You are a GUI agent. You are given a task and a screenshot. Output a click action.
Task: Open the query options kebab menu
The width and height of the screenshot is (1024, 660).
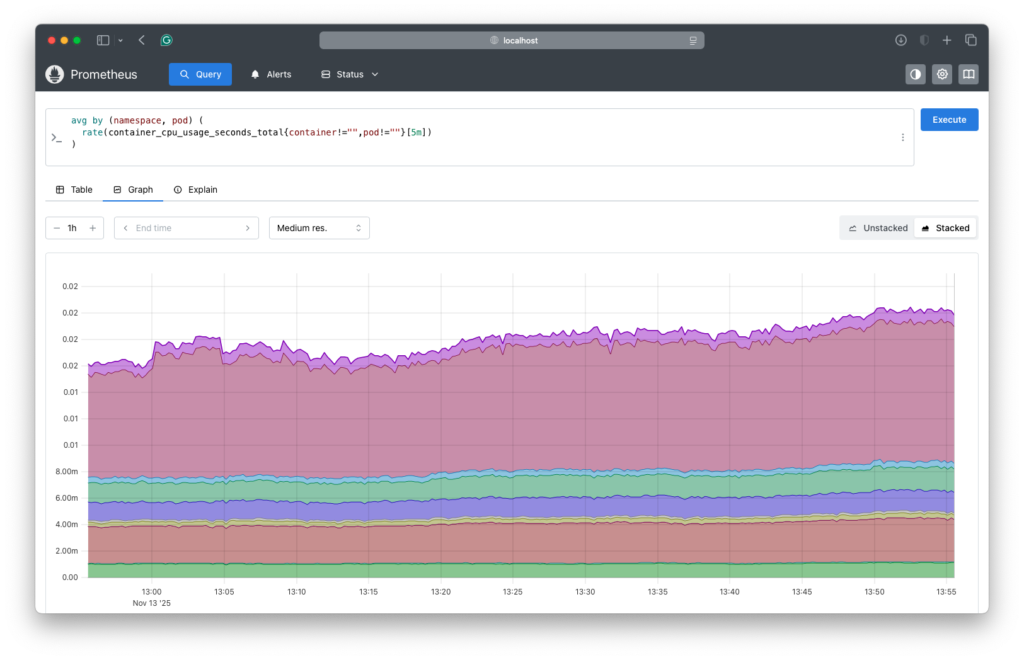point(903,137)
